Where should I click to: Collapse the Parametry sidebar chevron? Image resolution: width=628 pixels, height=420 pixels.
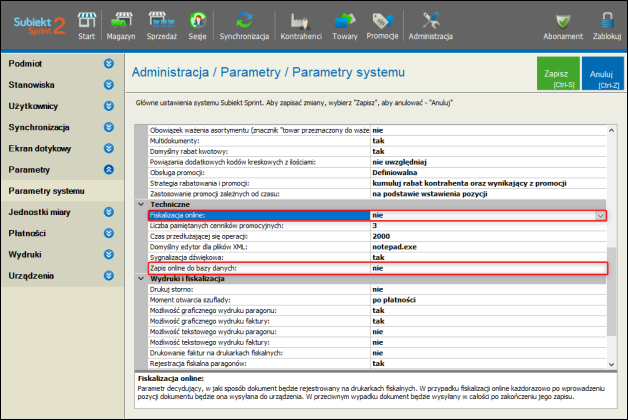tap(109, 169)
